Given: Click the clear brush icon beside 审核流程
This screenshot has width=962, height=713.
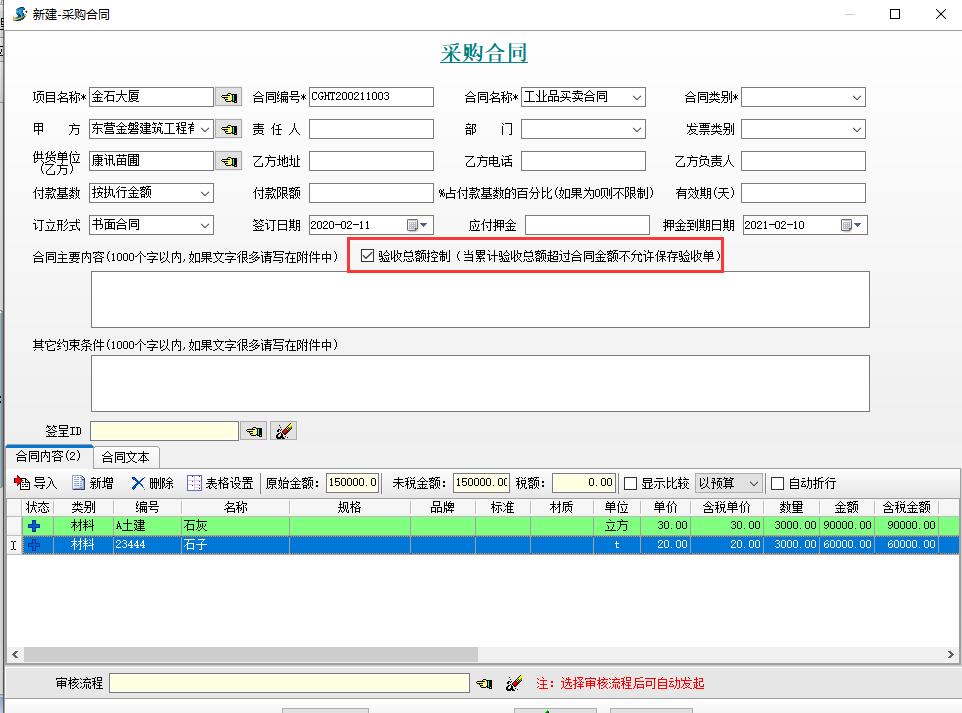Looking at the screenshot, I should pos(514,683).
